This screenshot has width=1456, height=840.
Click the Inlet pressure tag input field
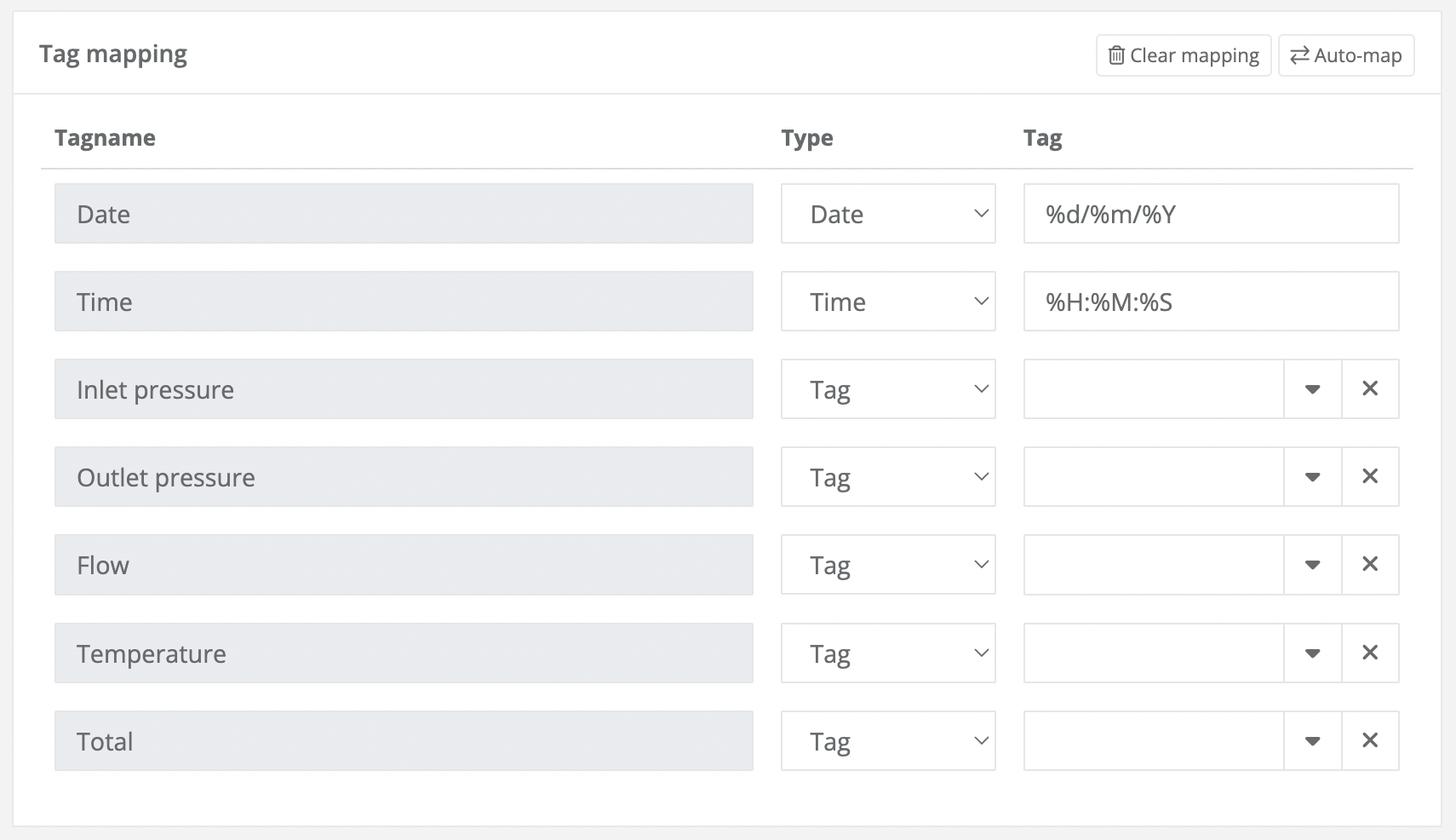(x=1154, y=388)
